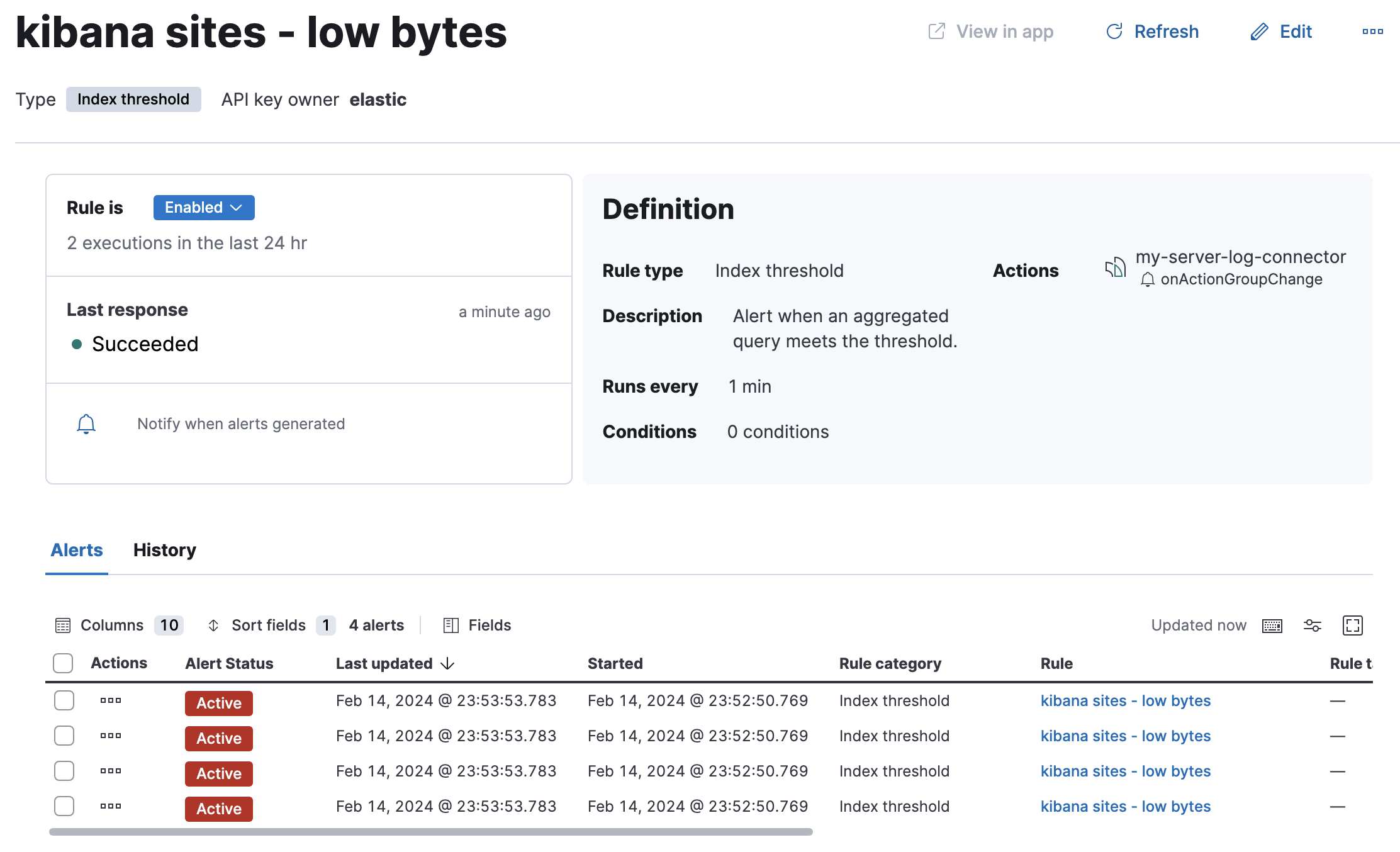Toggle the Enabled rule status dropdown
The width and height of the screenshot is (1400, 852).
(x=203, y=207)
